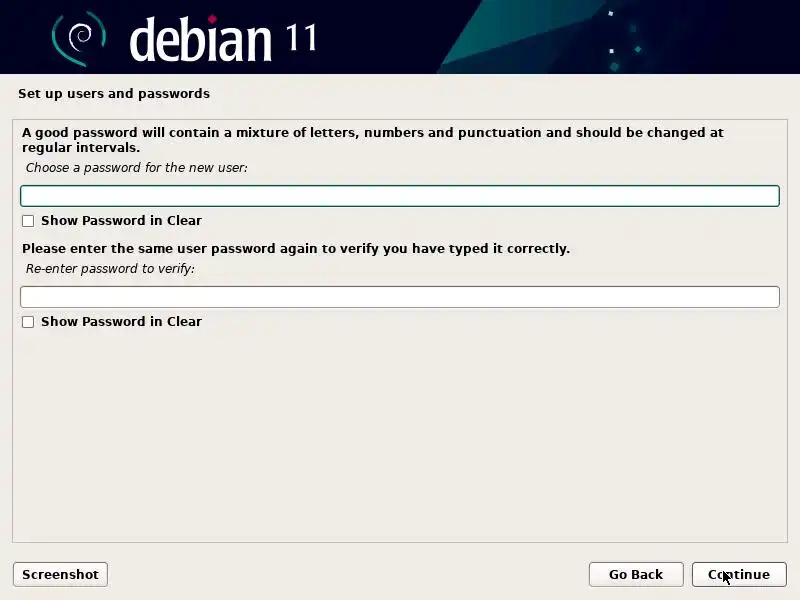Click the Show Password in Clear label under verify field
Image resolution: width=800 pixels, height=600 pixels.
pyautogui.click(x=121, y=321)
